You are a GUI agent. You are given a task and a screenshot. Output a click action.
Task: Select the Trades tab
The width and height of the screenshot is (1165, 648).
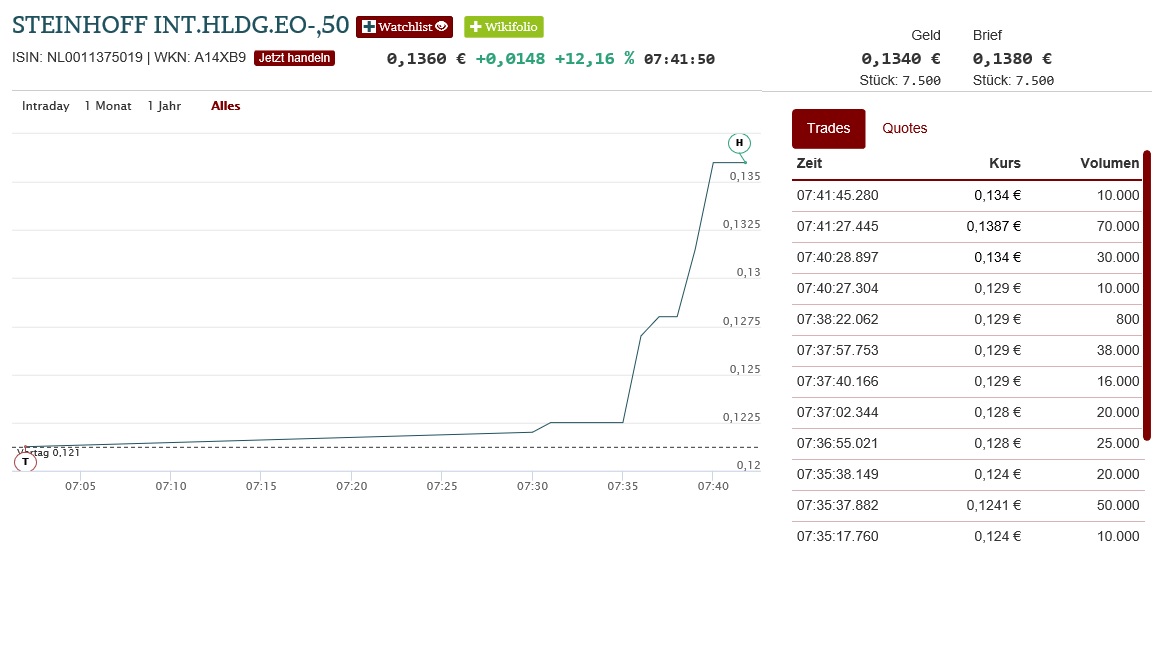coord(828,128)
